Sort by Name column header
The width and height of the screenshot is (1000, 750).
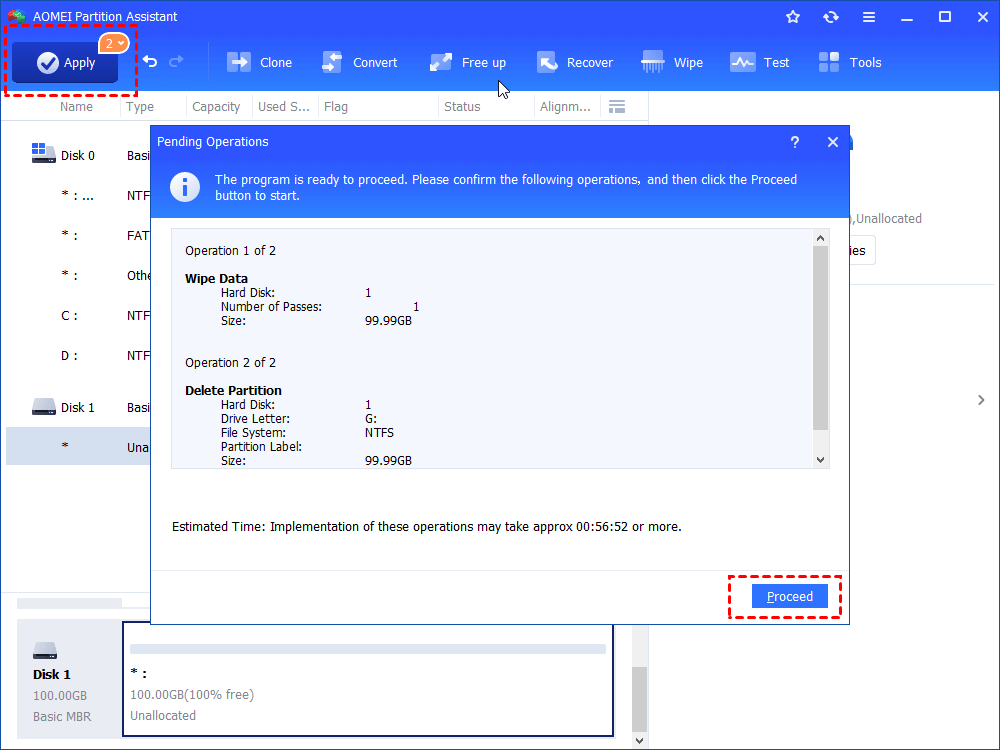click(76, 107)
